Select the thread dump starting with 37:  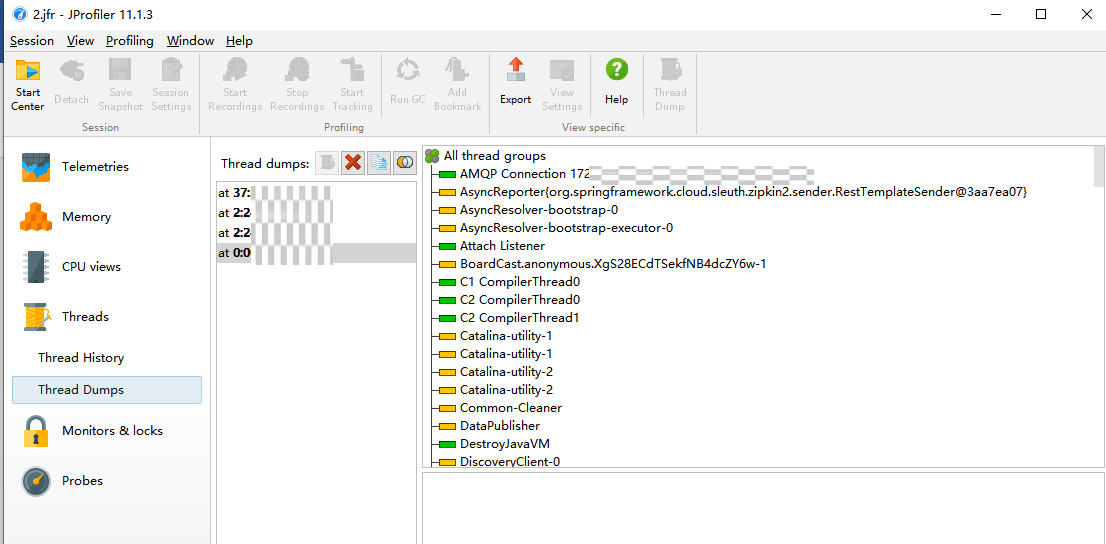pyautogui.click(x=275, y=193)
